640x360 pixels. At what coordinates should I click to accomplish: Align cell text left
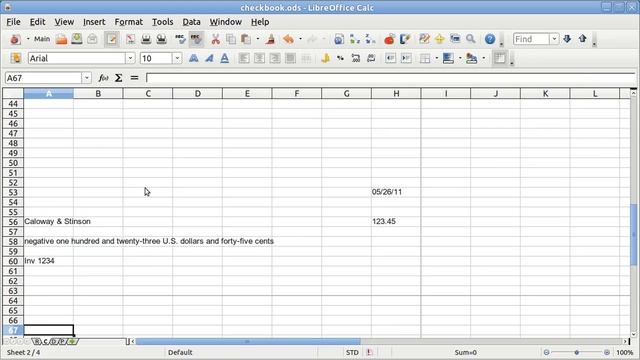(244, 58)
